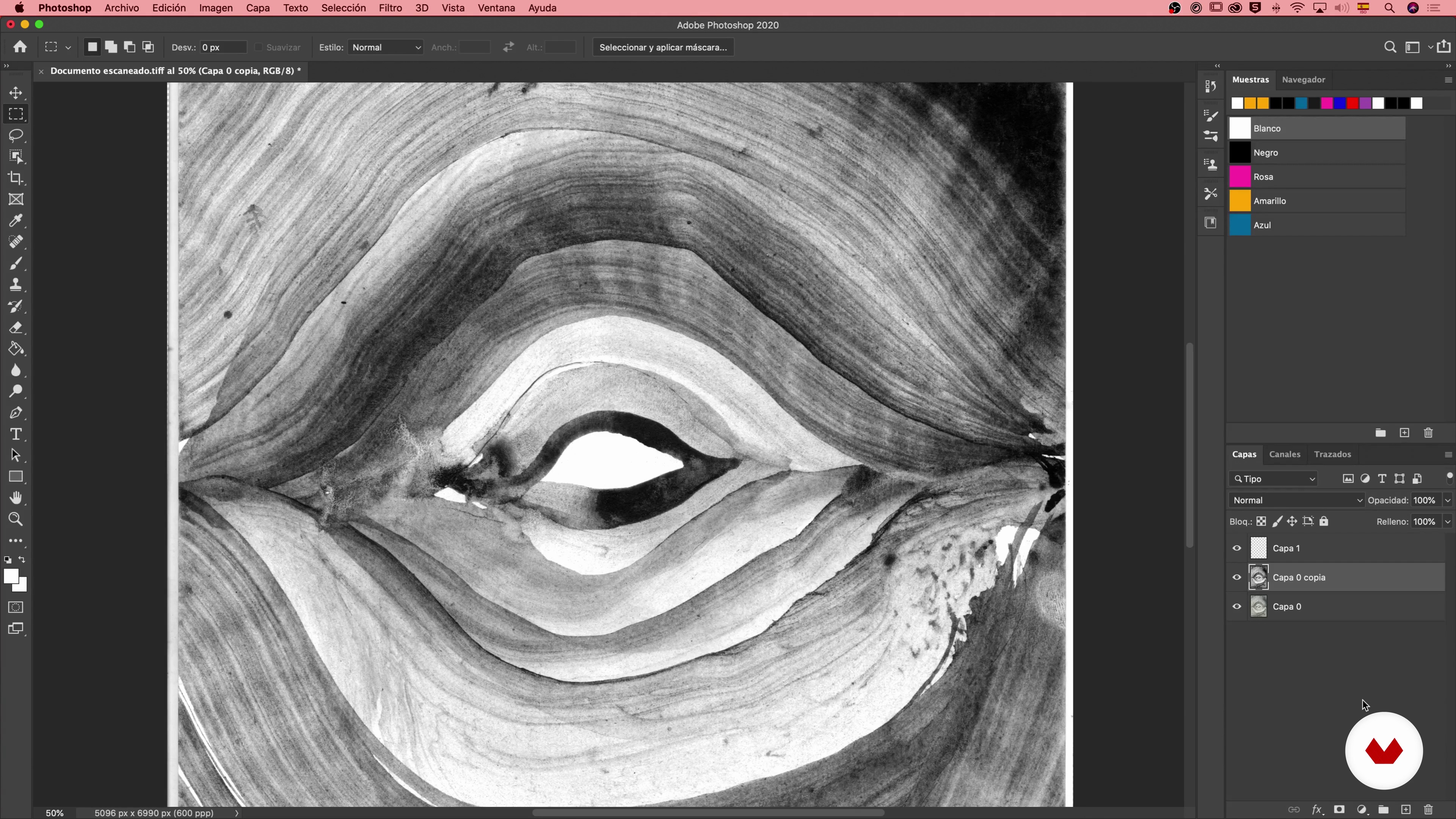Switch to the Canales tab
The height and width of the screenshot is (819, 1456).
click(1285, 455)
